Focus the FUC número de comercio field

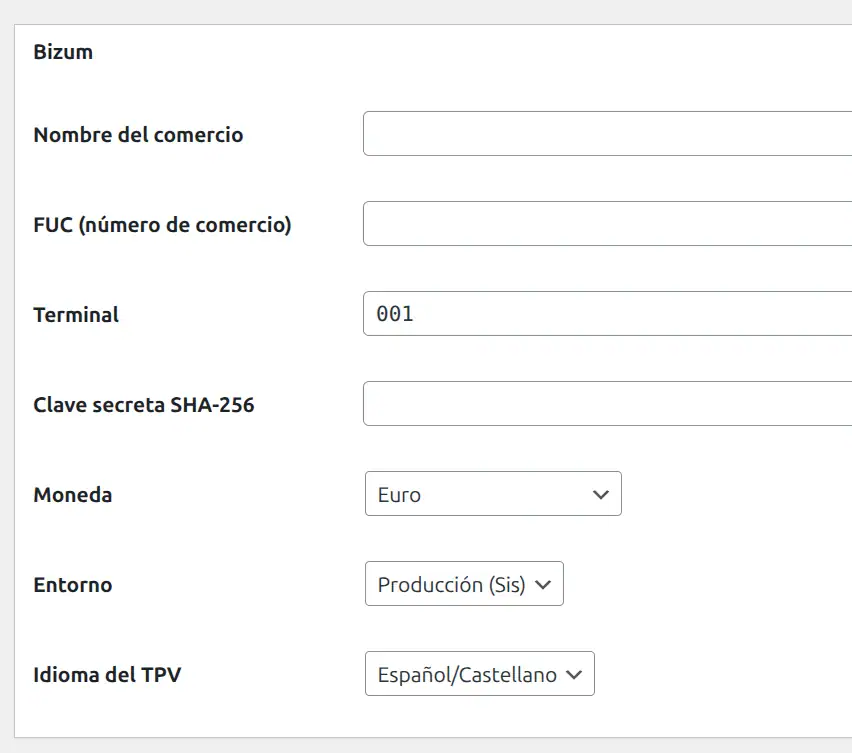607,224
